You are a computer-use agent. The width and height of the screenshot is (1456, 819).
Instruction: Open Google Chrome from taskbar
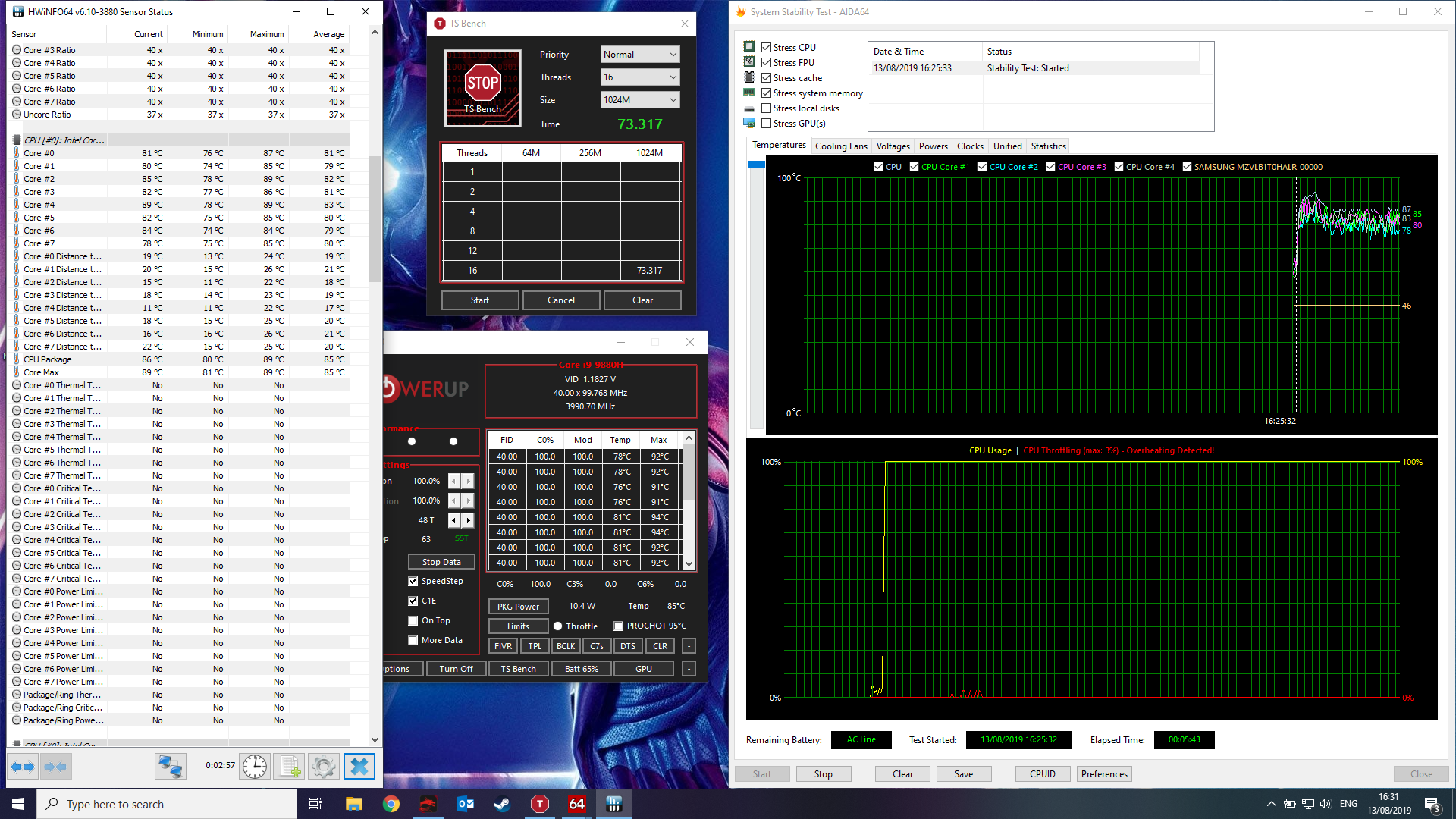pos(391,804)
